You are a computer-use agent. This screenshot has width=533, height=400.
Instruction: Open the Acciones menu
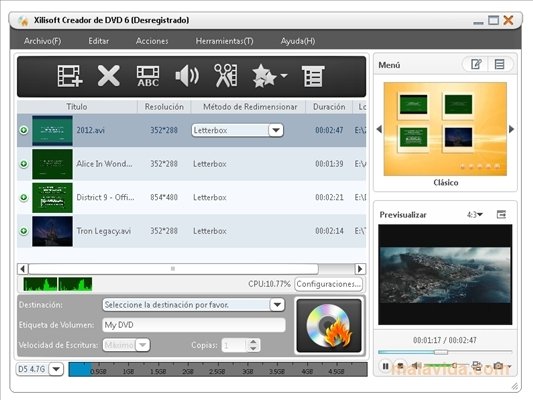pos(152,41)
